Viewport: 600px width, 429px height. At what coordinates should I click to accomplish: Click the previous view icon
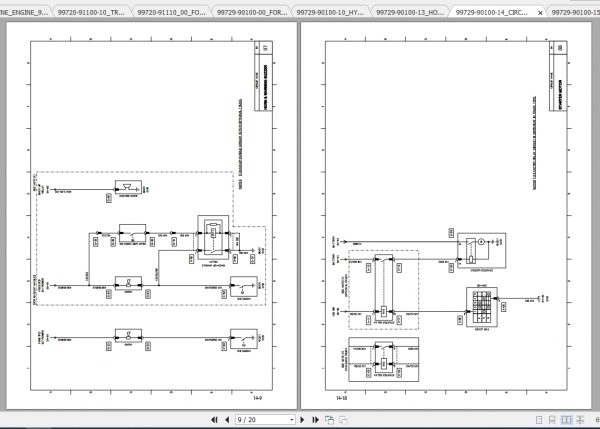point(329,420)
